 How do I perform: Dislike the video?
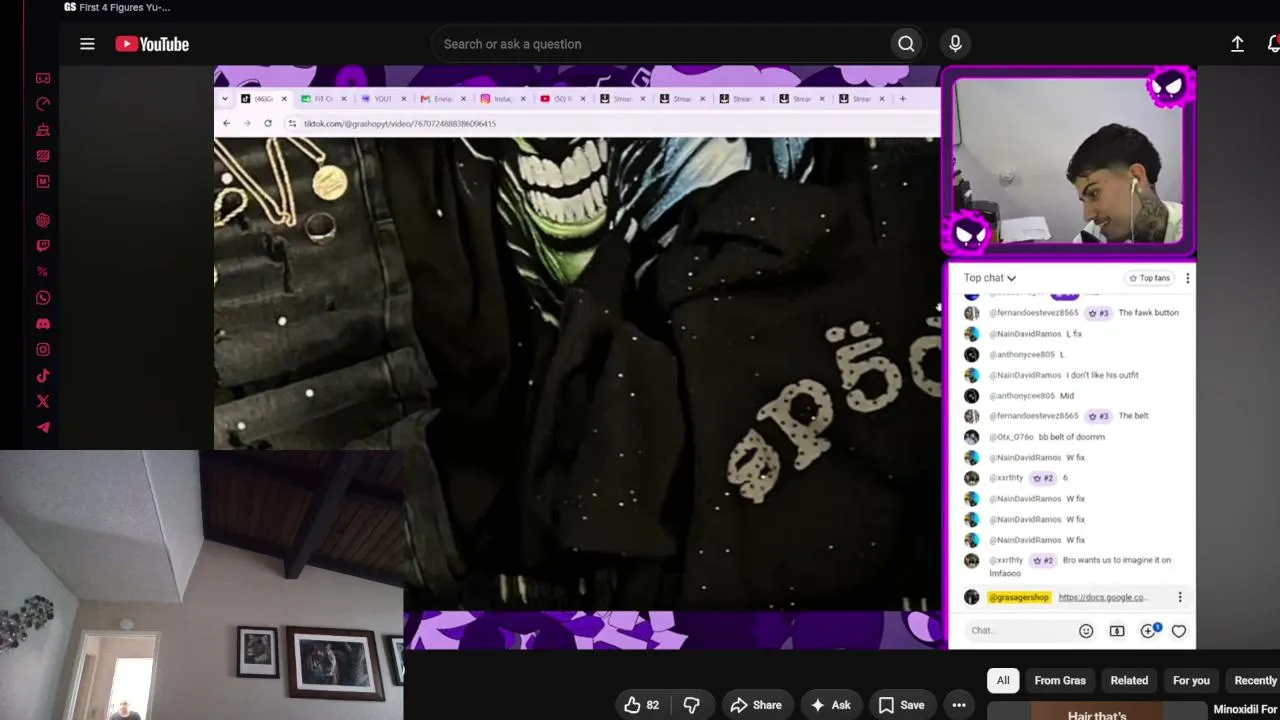691,705
